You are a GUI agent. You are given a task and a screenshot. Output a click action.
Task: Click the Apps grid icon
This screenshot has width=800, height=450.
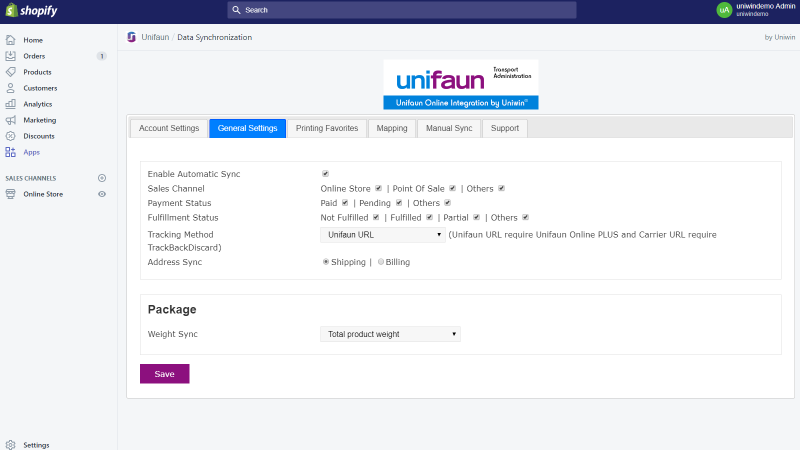click(11, 152)
